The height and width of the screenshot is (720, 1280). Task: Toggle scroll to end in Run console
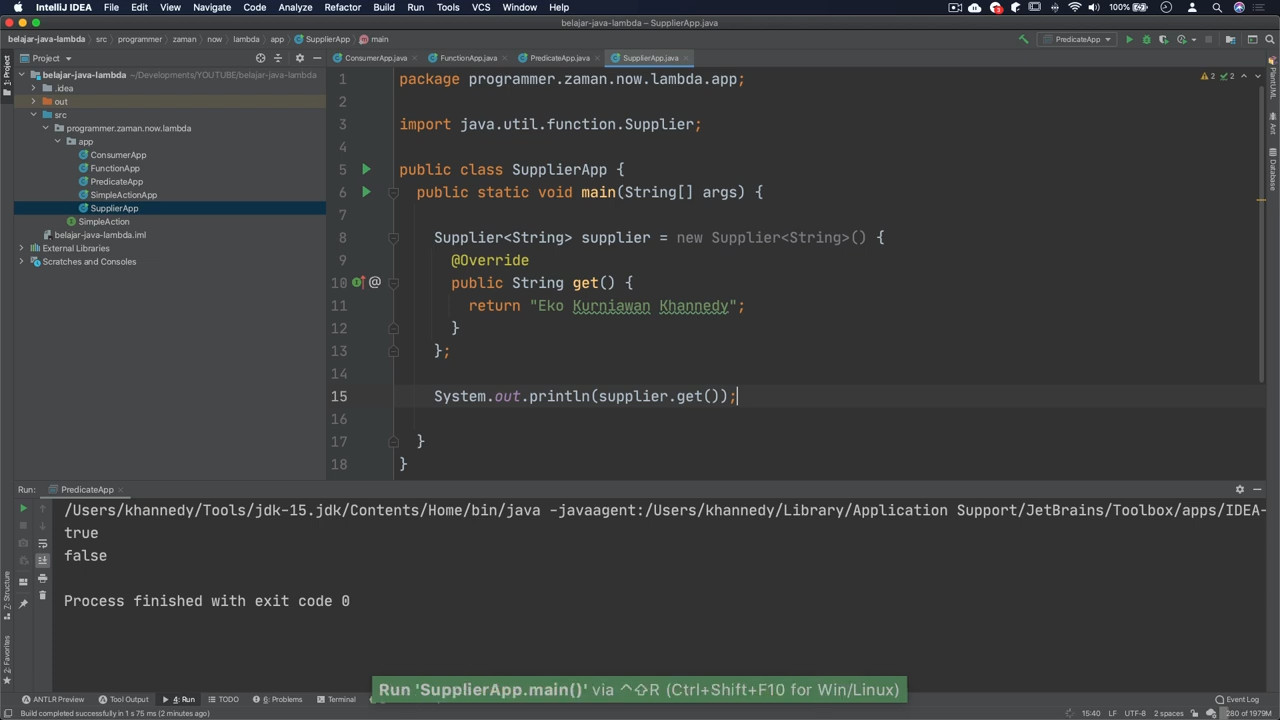coord(42,560)
